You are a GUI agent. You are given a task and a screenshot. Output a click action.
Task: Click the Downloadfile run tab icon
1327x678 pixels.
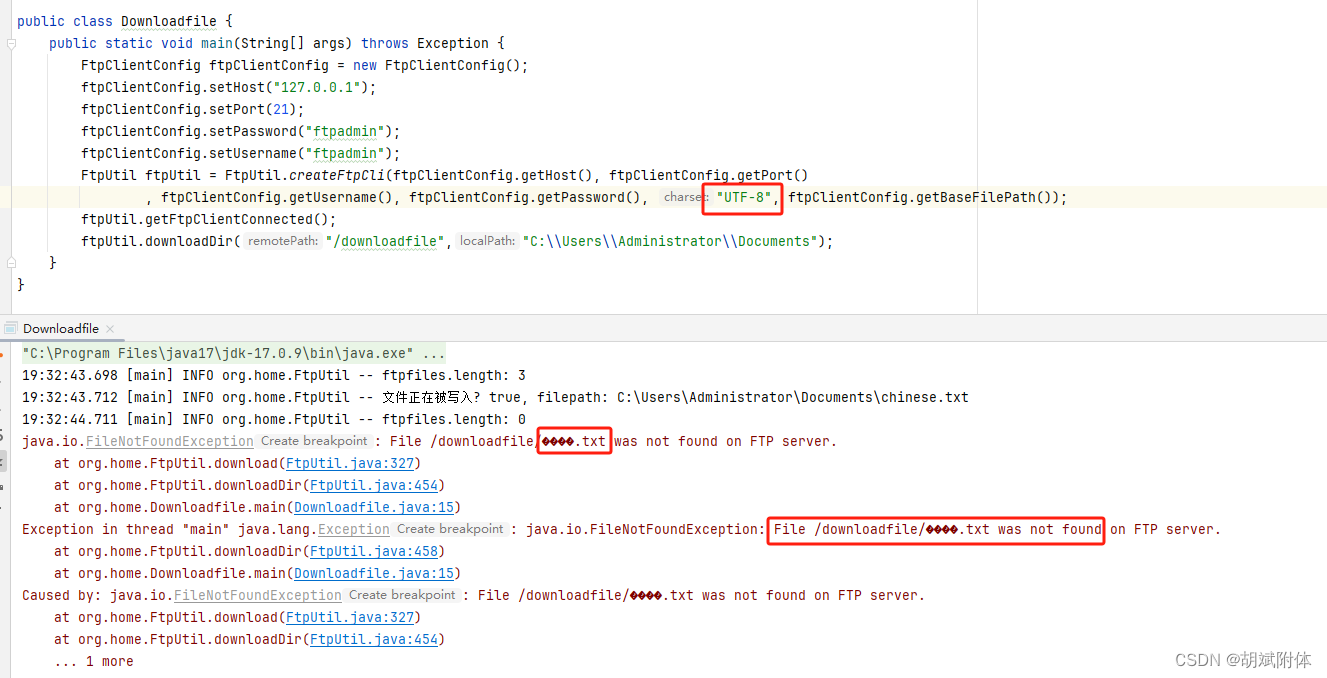[x=11, y=328]
